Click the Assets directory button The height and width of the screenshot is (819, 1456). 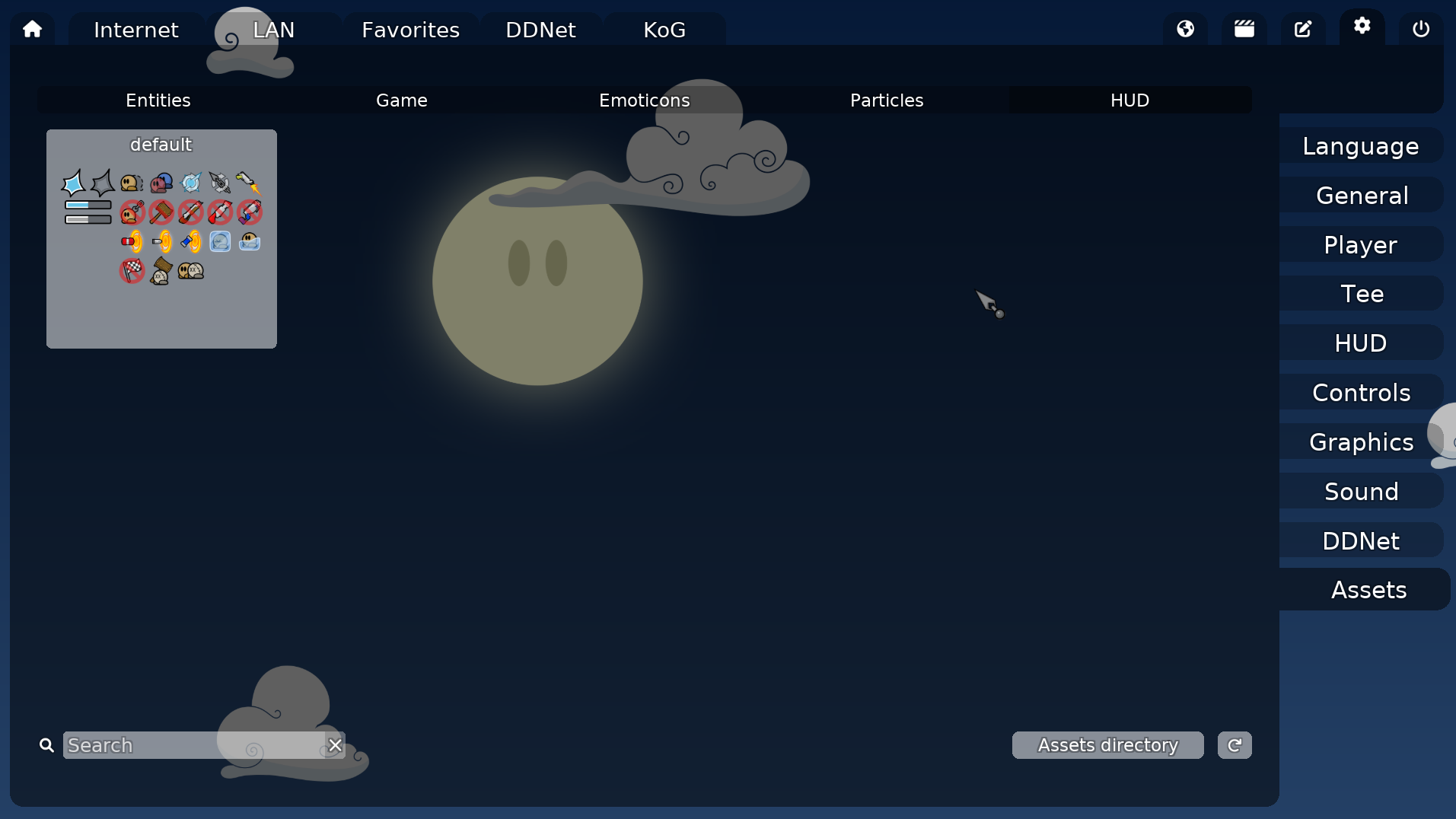tap(1107, 745)
